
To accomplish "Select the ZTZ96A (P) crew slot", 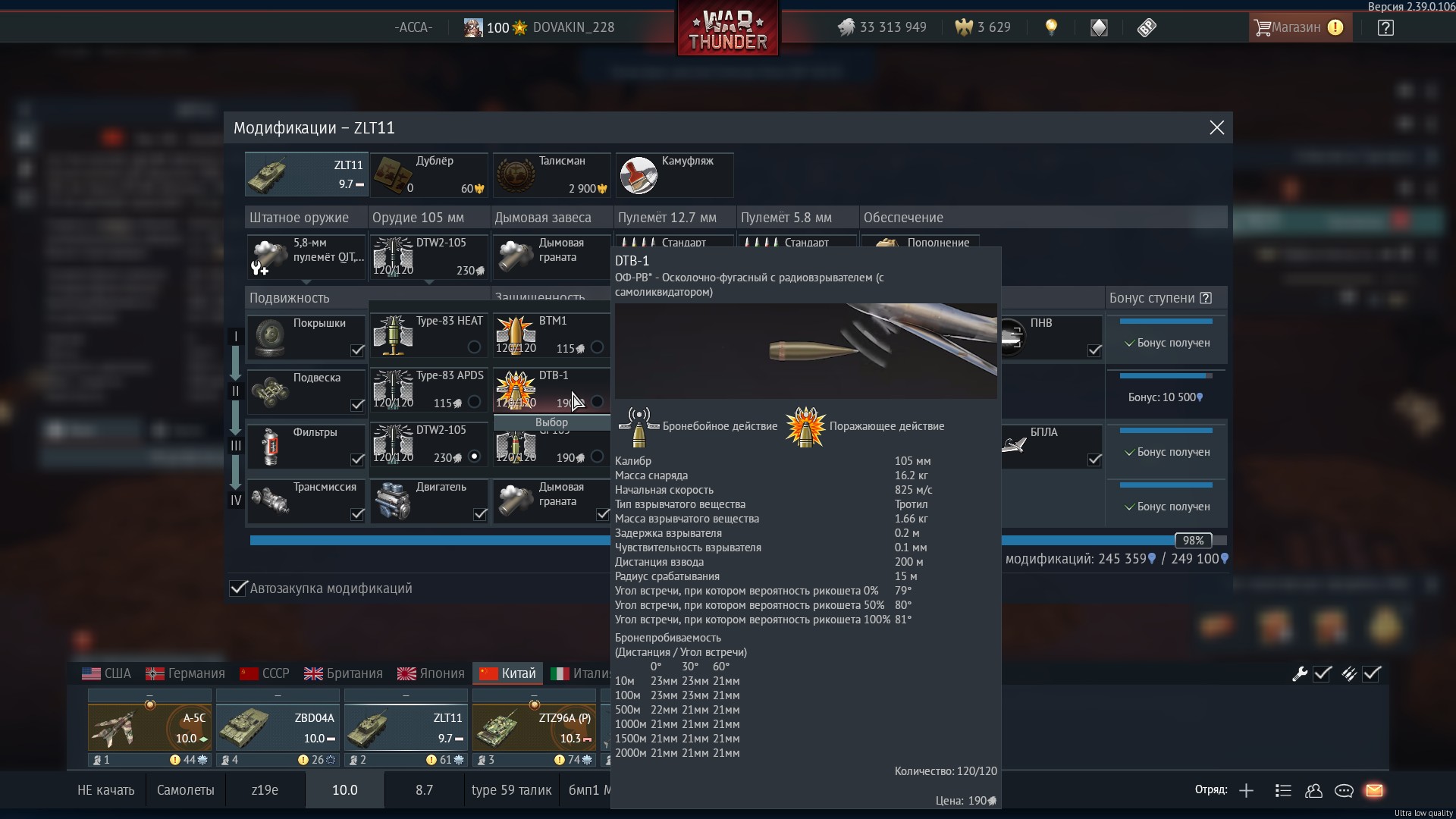I will click(x=534, y=728).
